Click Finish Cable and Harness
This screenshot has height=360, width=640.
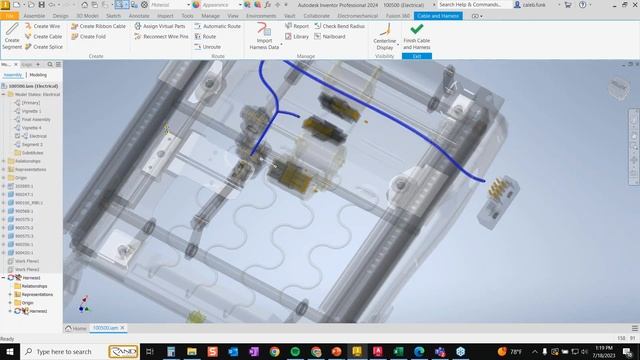click(417, 36)
